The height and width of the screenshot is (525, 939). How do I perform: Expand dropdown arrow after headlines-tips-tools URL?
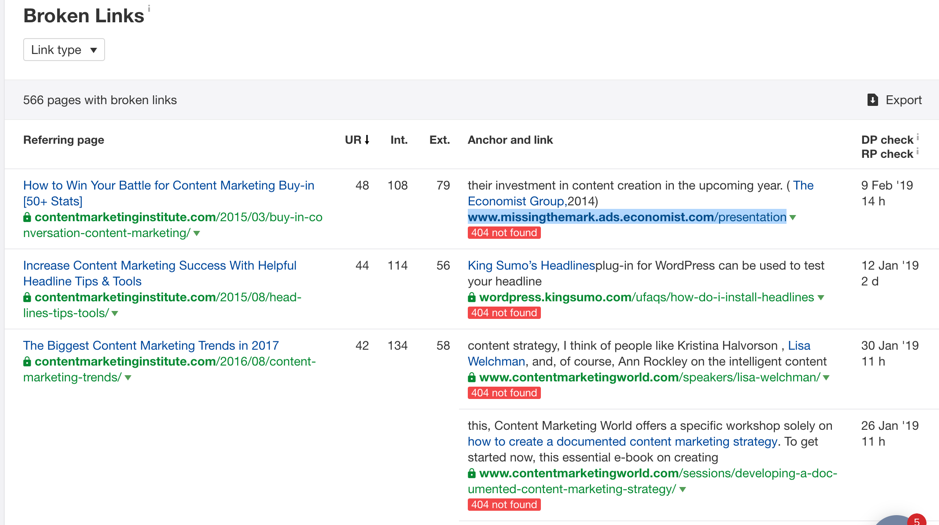[115, 314]
